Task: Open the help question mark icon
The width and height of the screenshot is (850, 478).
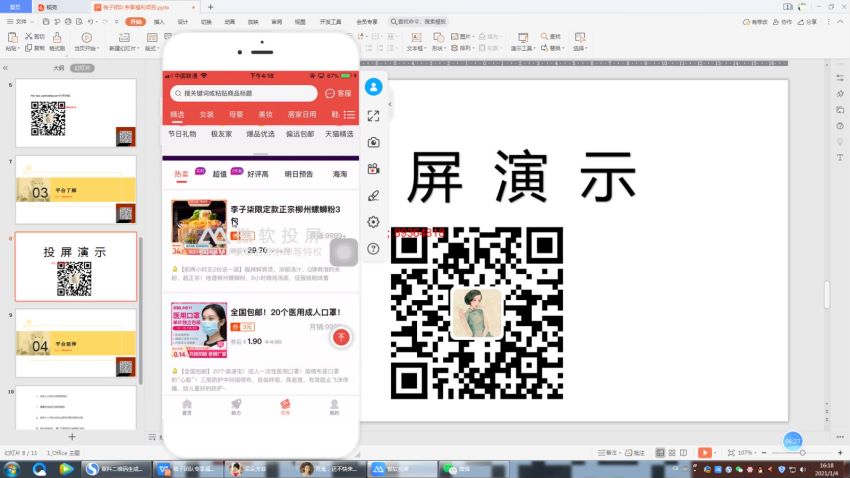Action: [x=374, y=249]
